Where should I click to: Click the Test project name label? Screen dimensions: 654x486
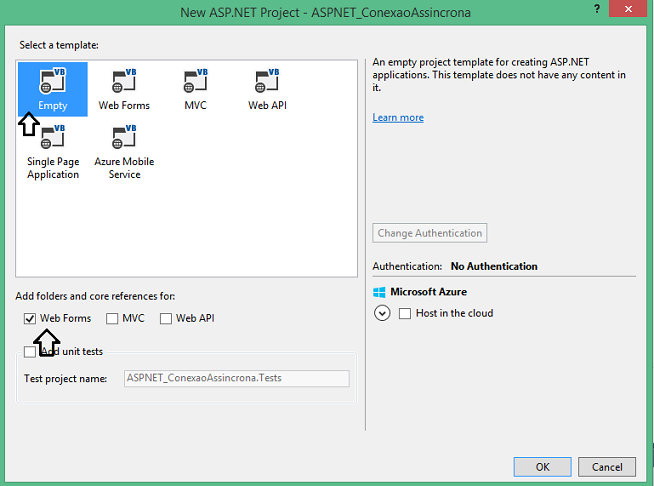tap(65, 379)
